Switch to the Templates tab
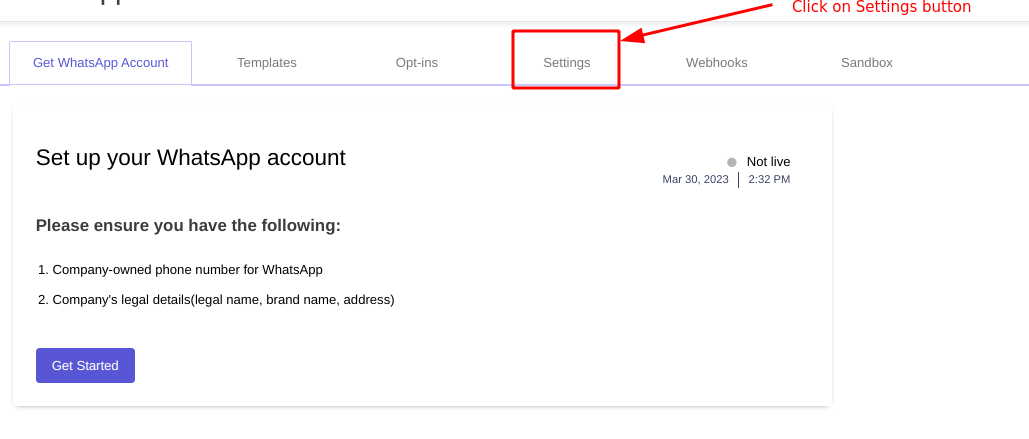 (266, 63)
